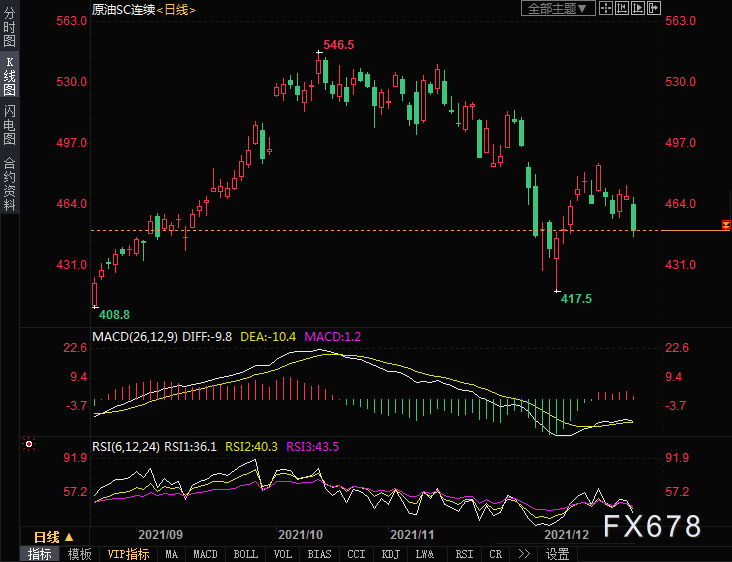Choose the MA indicator

[x=171, y=554]
